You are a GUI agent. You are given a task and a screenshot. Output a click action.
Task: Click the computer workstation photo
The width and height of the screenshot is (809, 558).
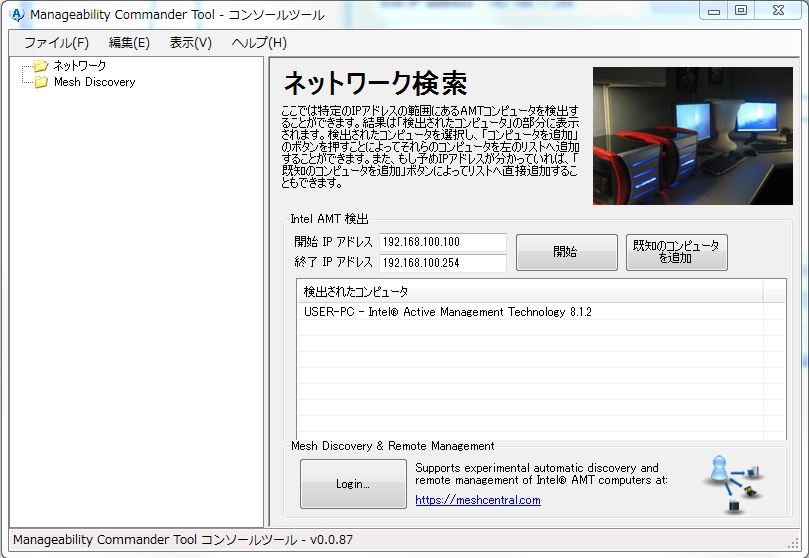pyautogui.click(x=692, y=136)
